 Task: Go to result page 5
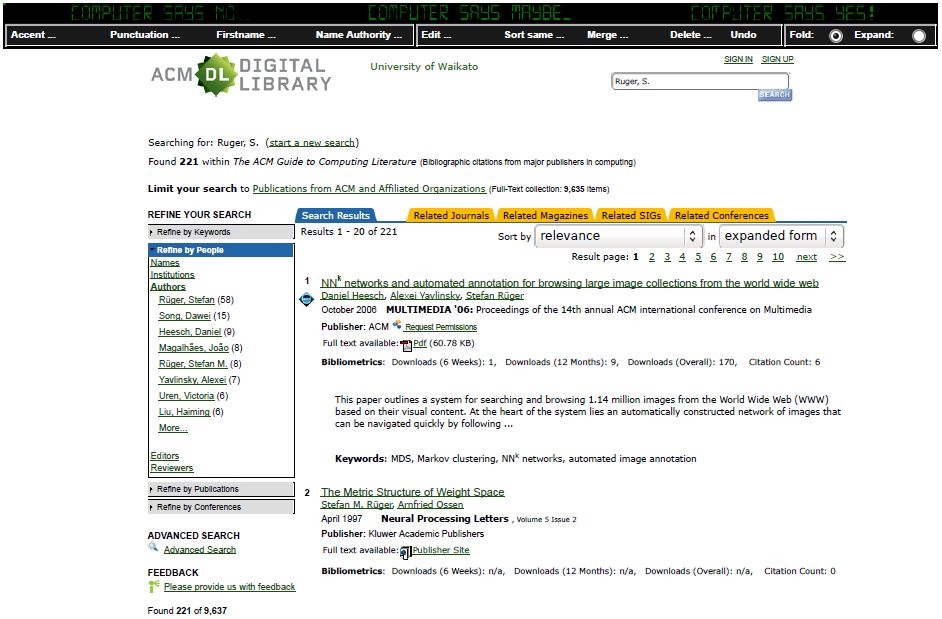click(x=698, y=257)
